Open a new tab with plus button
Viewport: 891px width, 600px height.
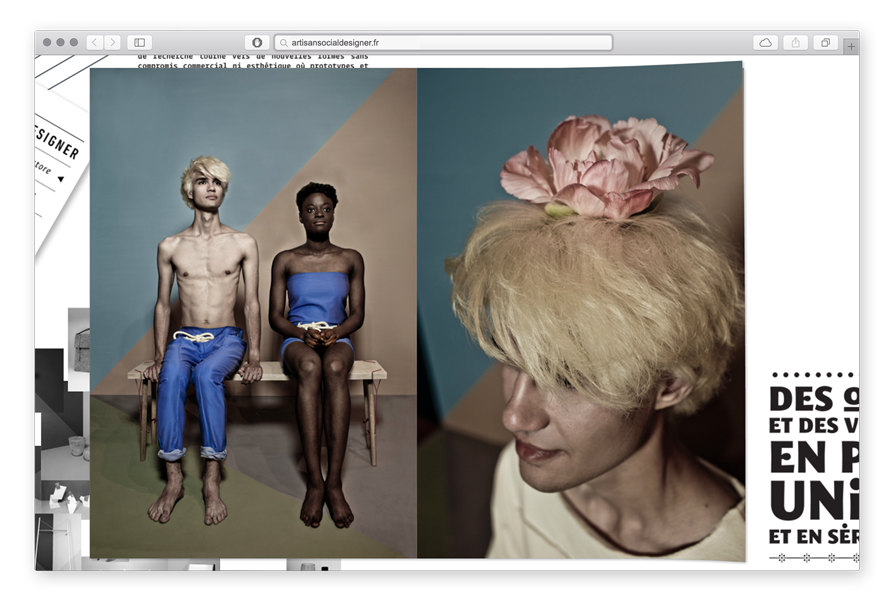850,47
